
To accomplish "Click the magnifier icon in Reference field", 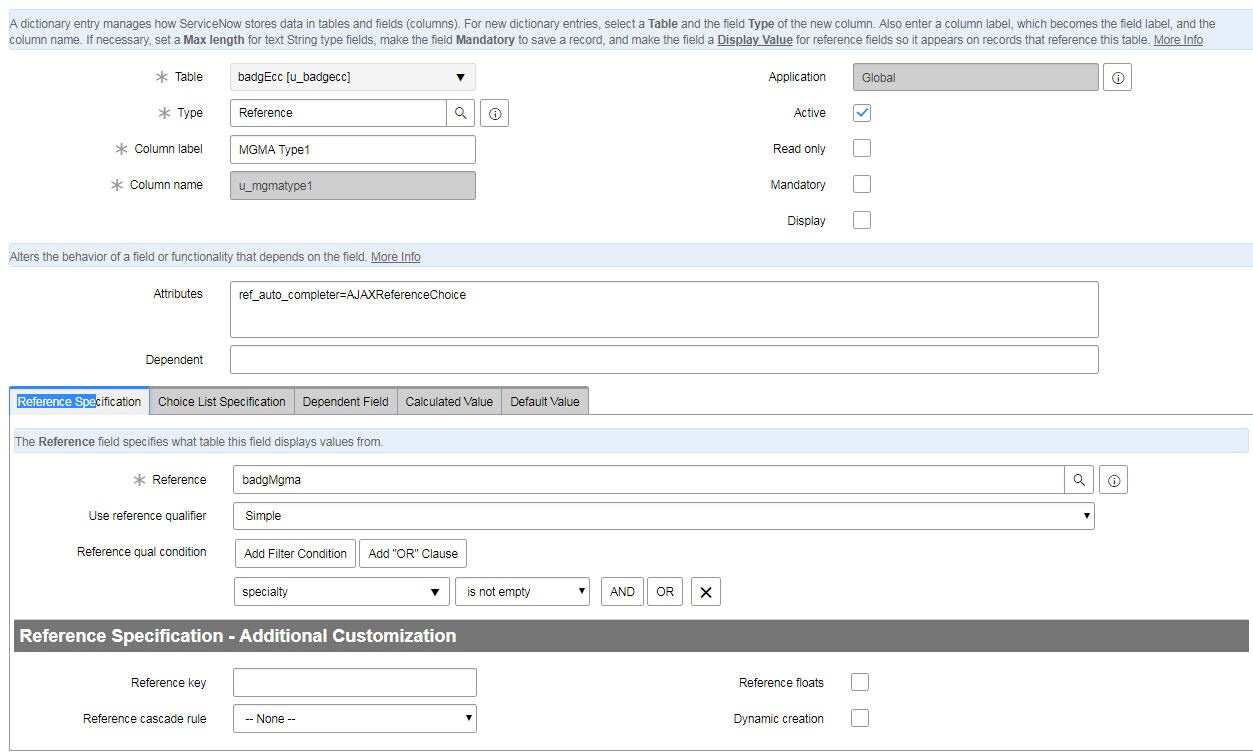I will click(1078, 480).
